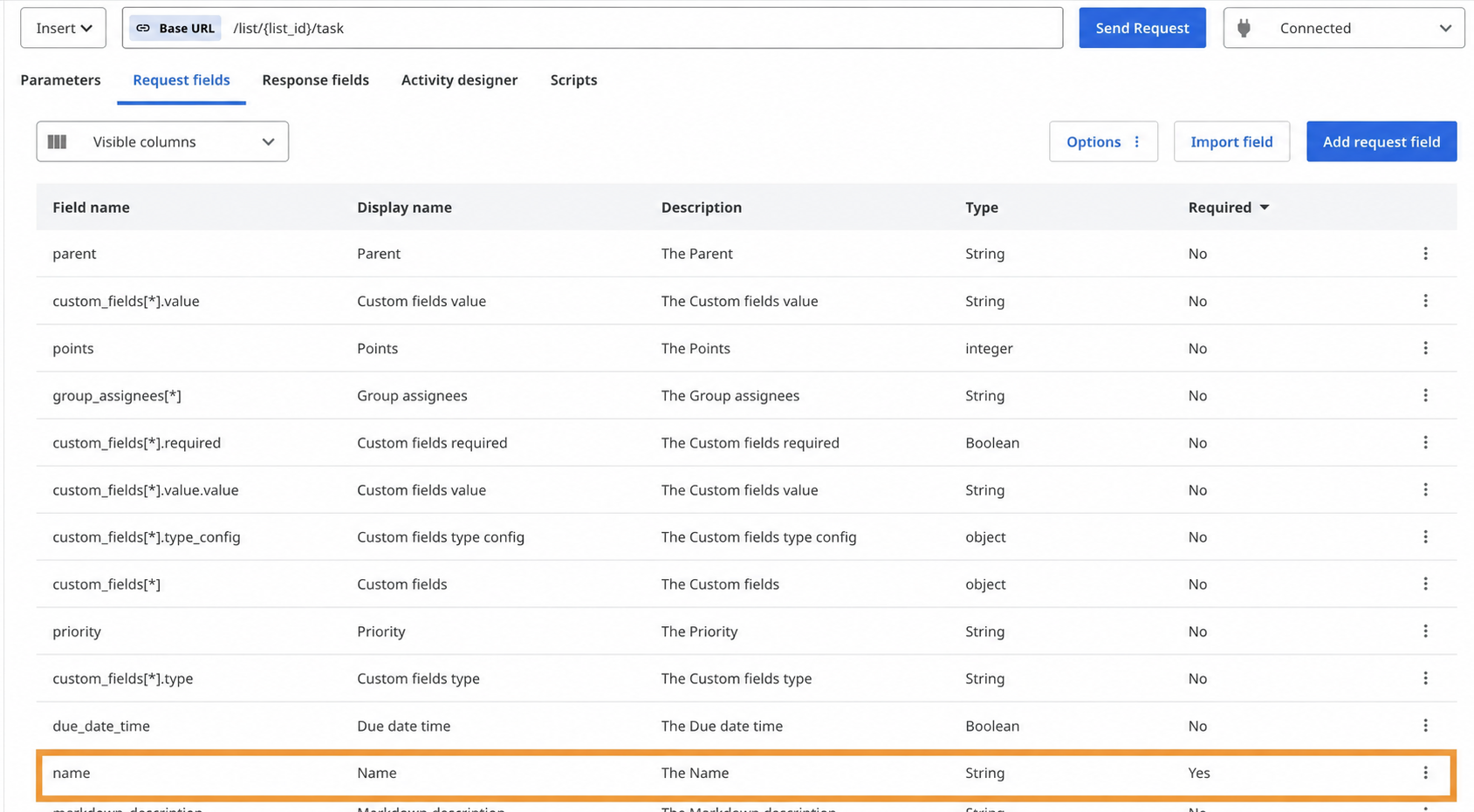Open the Response fields tab
The height and width of the screenshot is (812, 1474).
(x=315, y=79)
